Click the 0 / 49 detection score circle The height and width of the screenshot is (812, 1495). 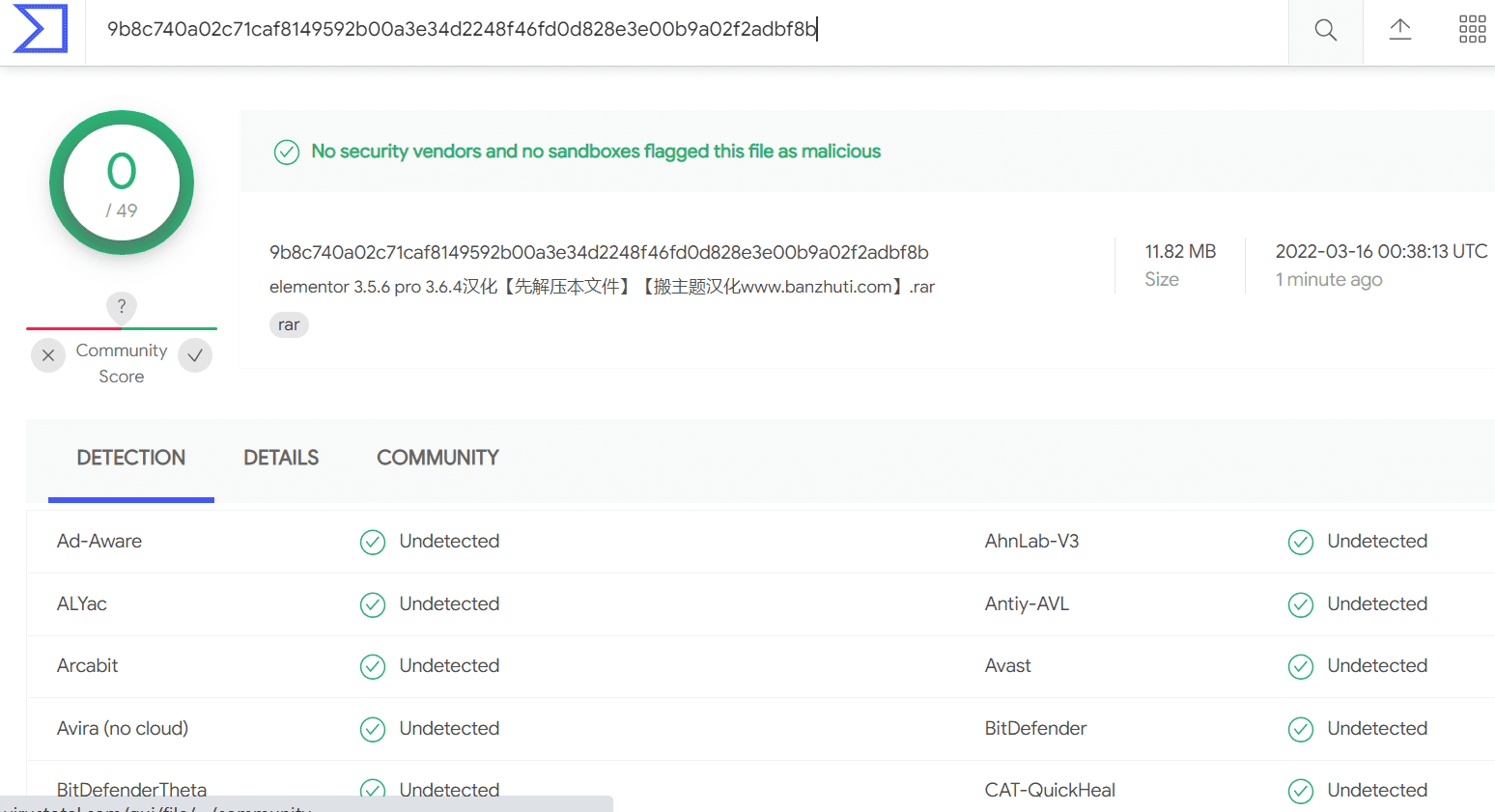coord(122,182)
